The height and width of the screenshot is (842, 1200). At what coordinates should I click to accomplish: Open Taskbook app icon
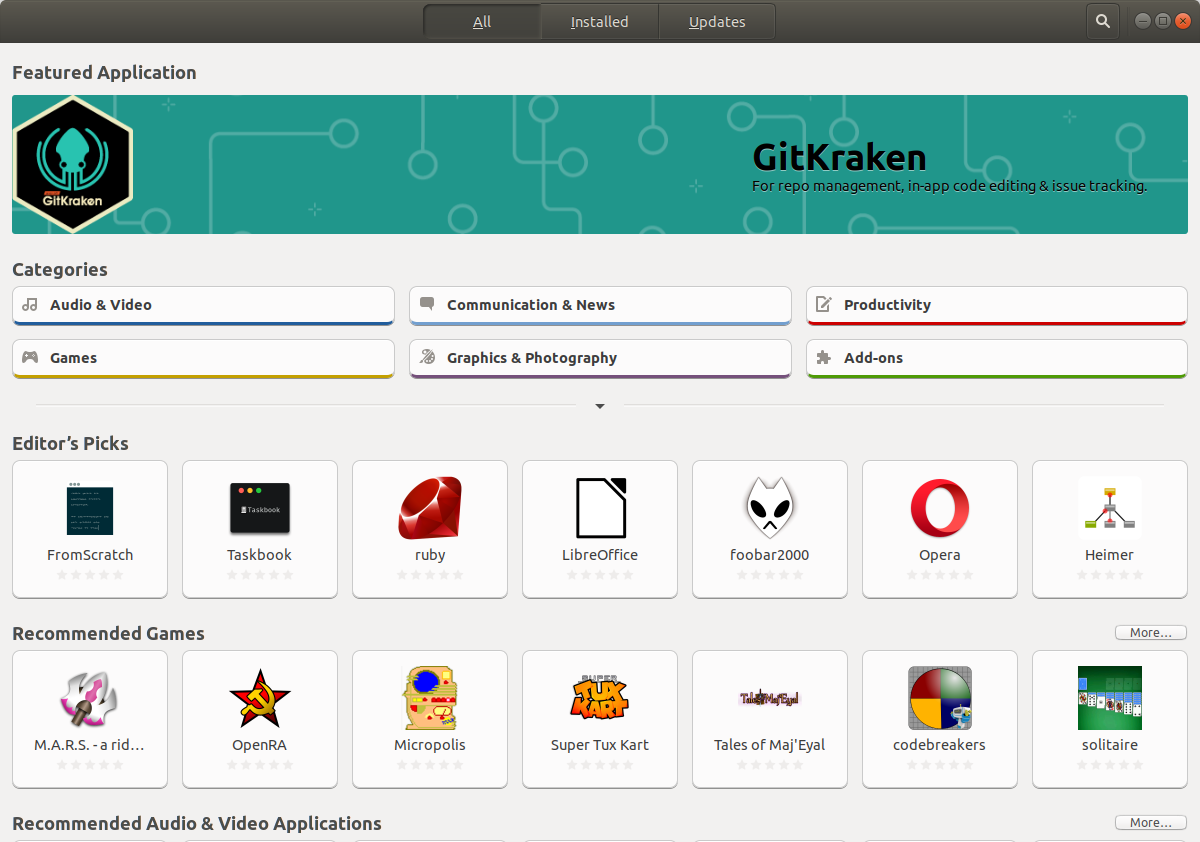[x=260, y=508]
